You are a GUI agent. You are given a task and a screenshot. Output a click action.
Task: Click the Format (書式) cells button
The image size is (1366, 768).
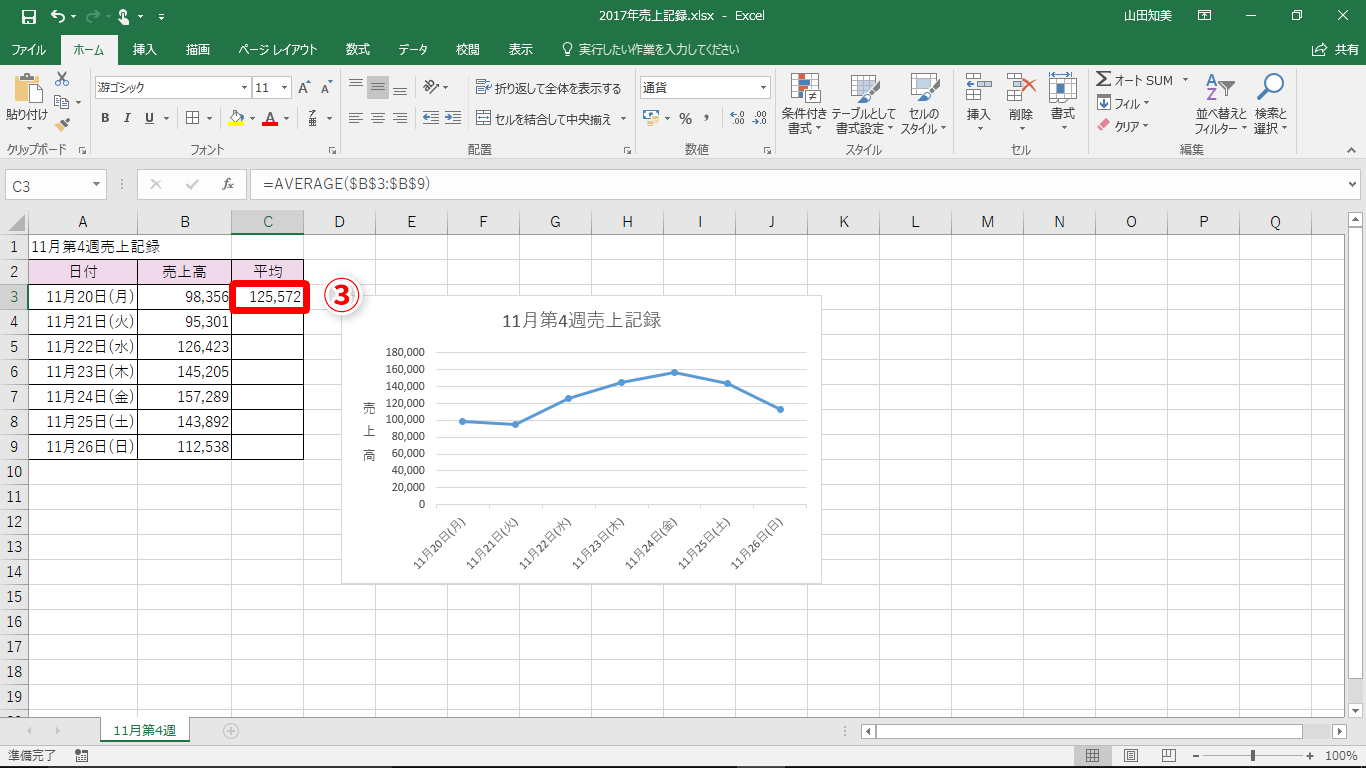1062,104
